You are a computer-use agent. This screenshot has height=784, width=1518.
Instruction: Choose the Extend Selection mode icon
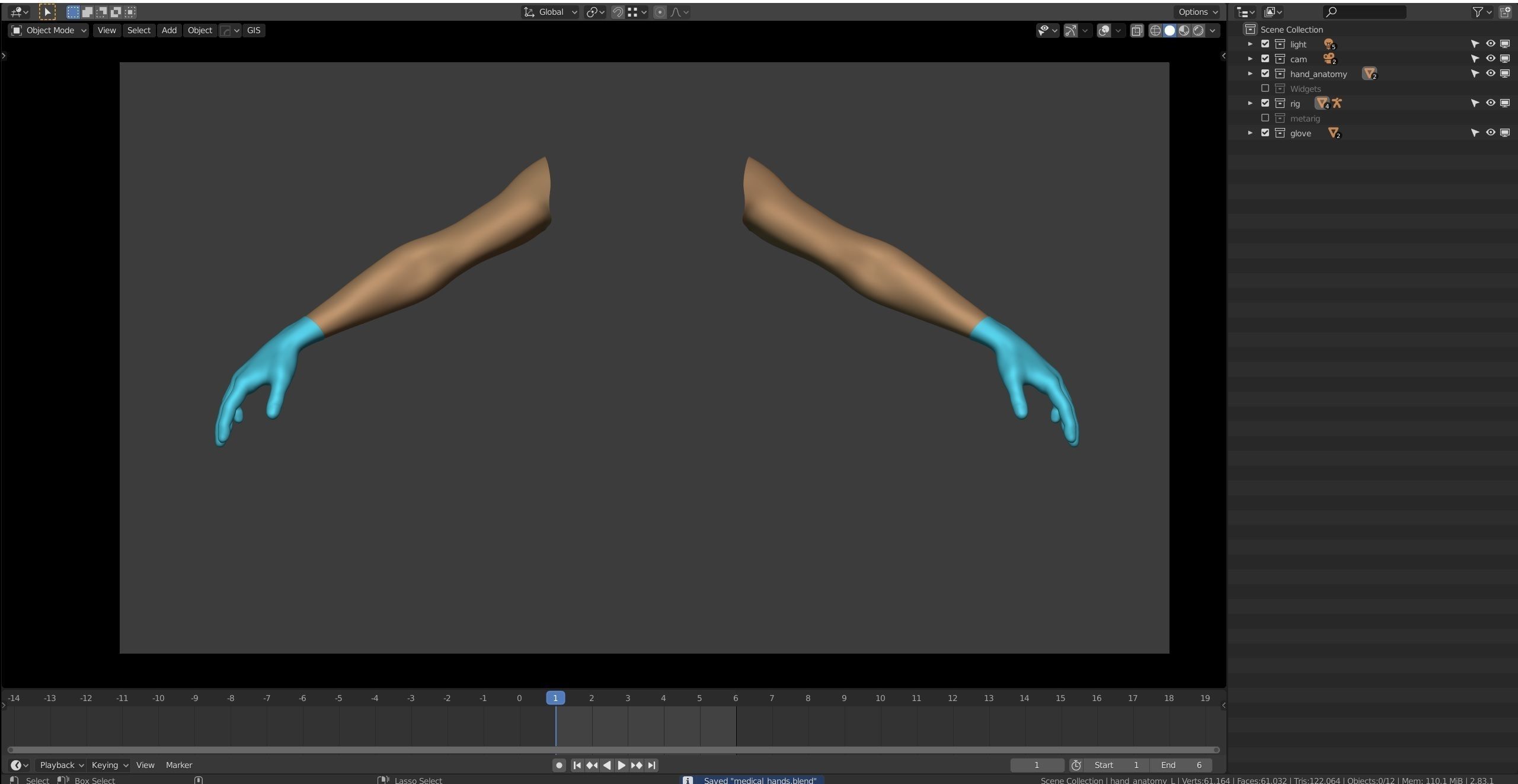87,12
